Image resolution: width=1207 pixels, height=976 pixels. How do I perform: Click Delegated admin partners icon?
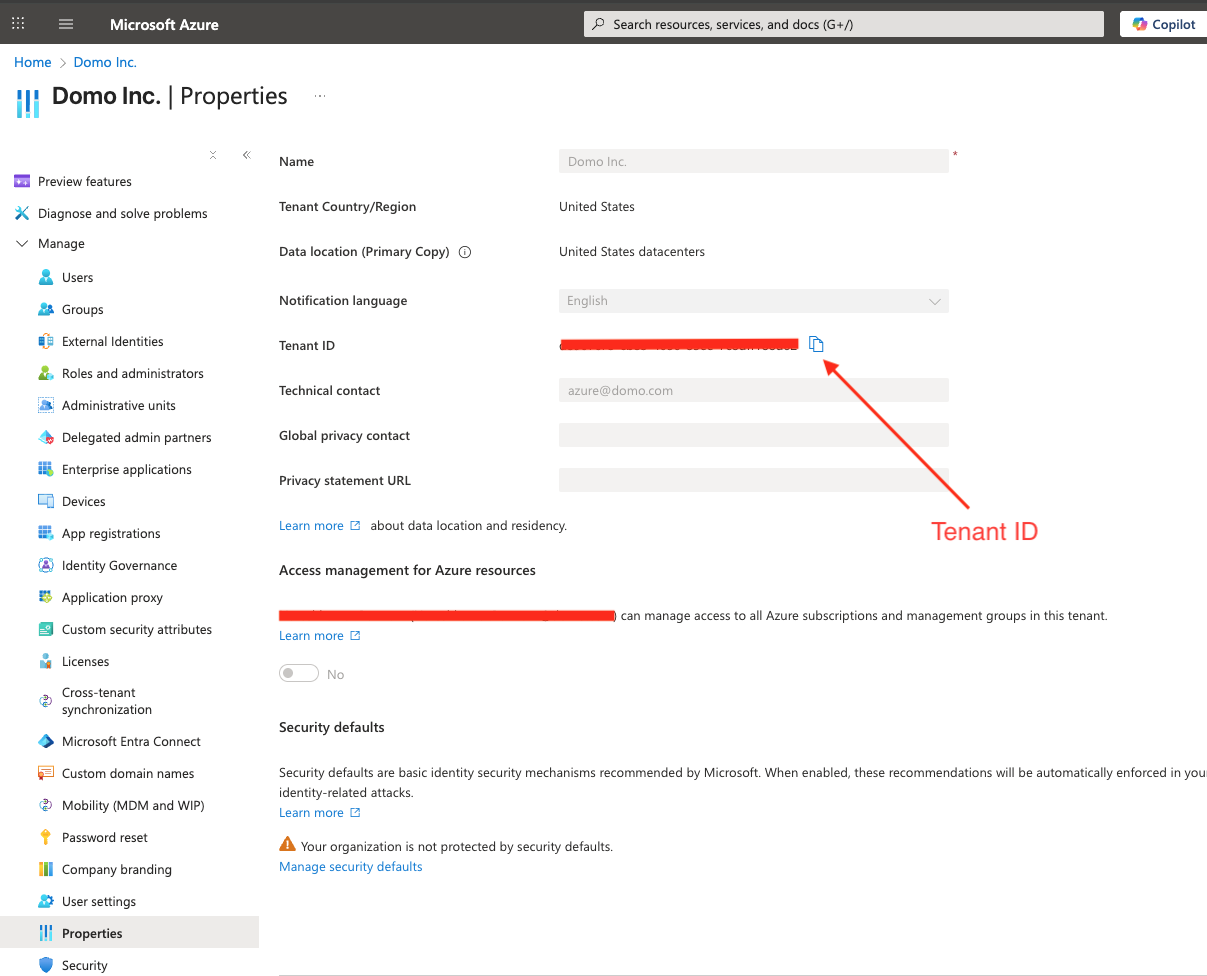pos(46,437)
